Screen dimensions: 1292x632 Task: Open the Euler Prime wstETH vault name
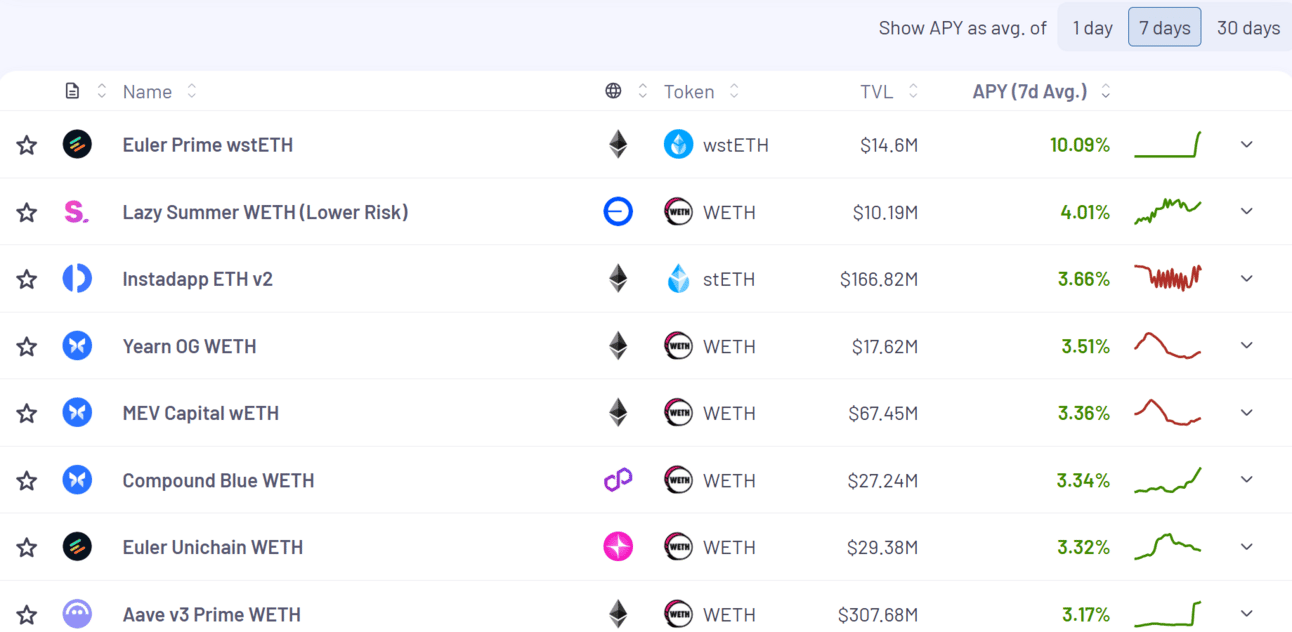pos(208,145)
